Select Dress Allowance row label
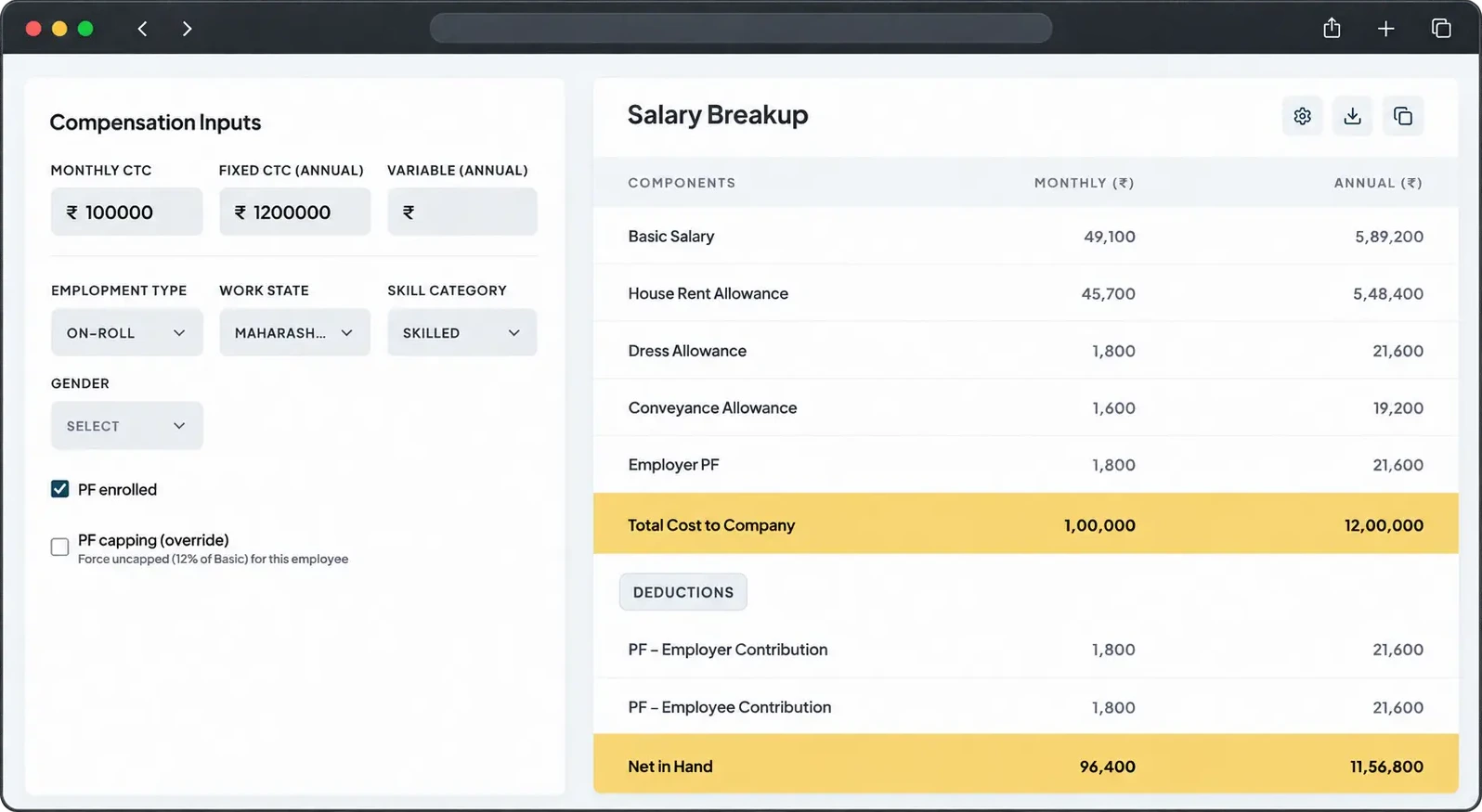Image resolution: width=1482 pixels, height=812 pixels. tap(687, 351)
